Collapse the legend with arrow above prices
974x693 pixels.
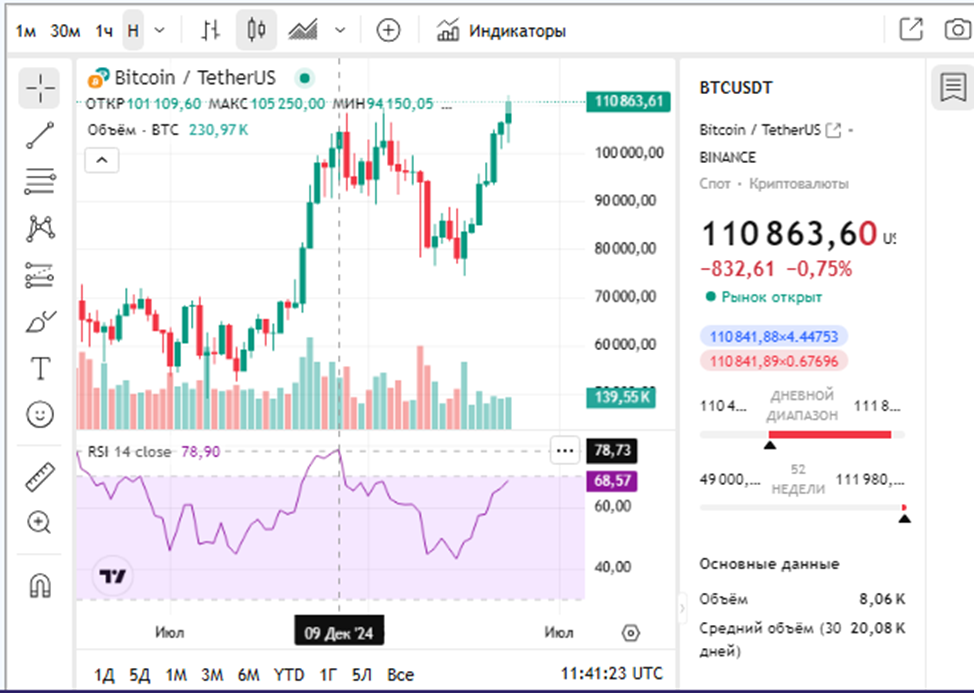click(x=101, y=160)
